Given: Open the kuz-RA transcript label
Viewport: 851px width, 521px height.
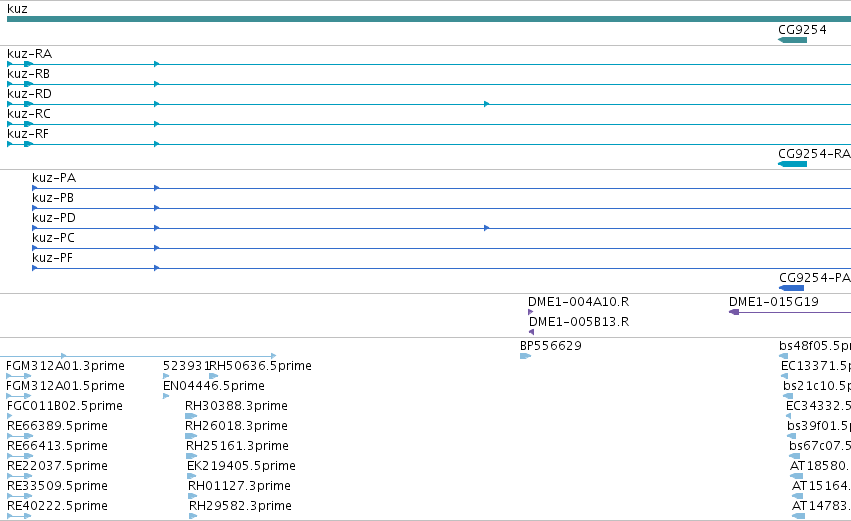Looking at the screenshot, I should click(x=29, y=54).
